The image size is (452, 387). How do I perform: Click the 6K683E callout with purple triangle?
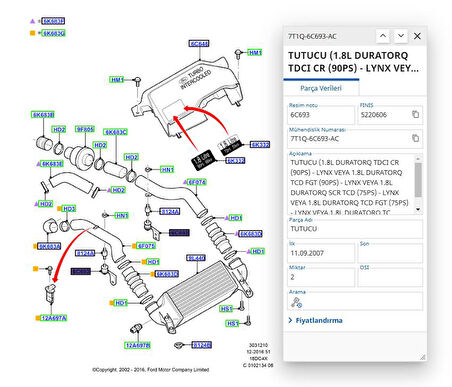(x=52, y=164)
